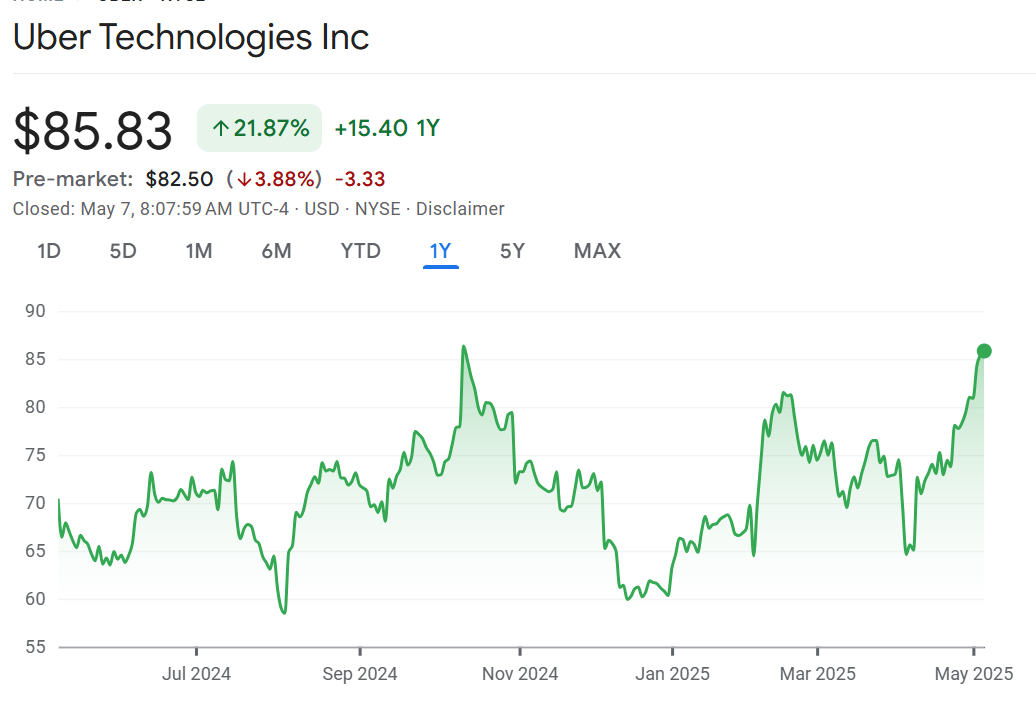1036x708 pixels.
Task: Switch chart to 5Y view
Action: click(512, 251)
